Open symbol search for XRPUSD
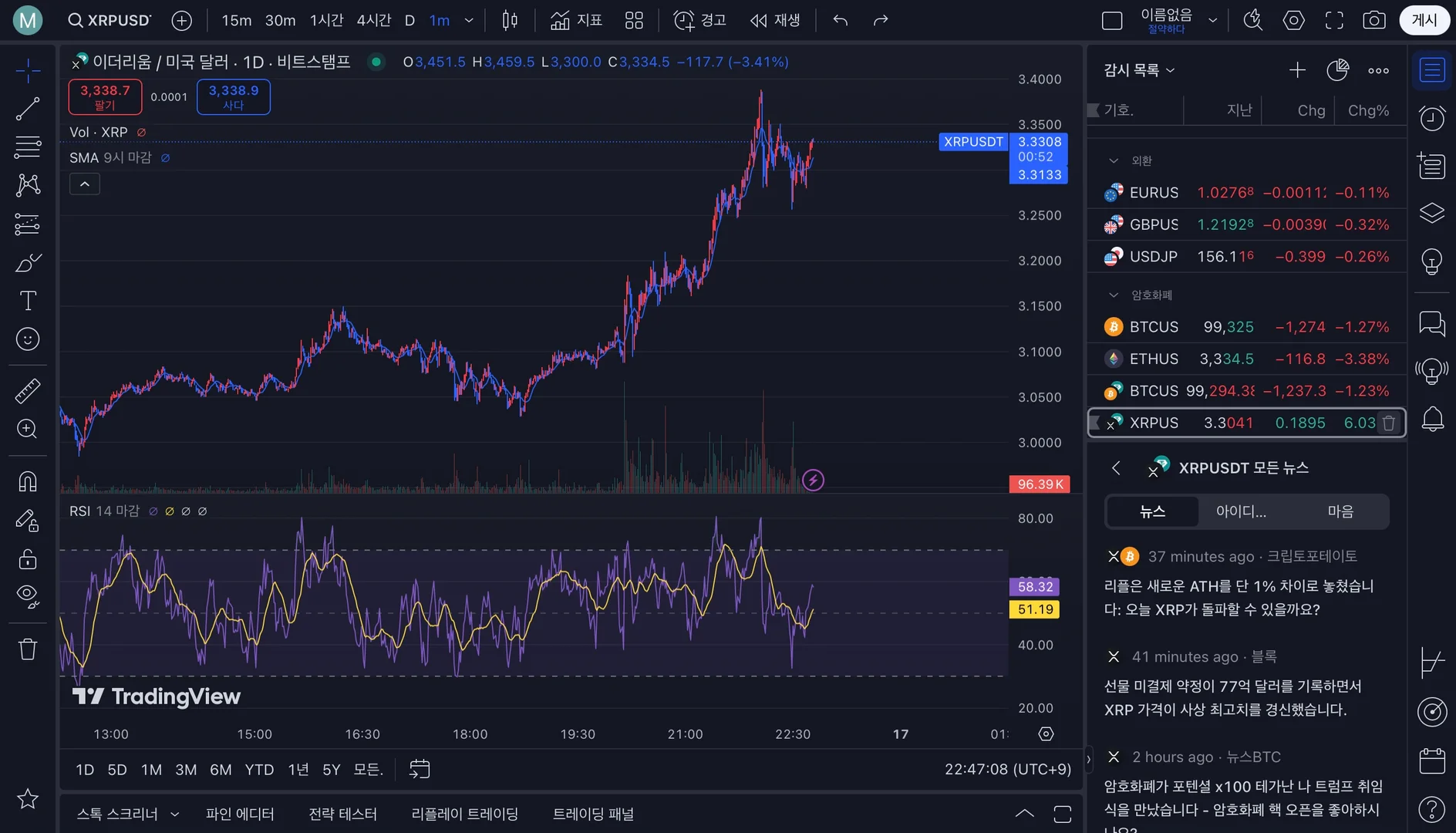 click(x=110, y=21)
